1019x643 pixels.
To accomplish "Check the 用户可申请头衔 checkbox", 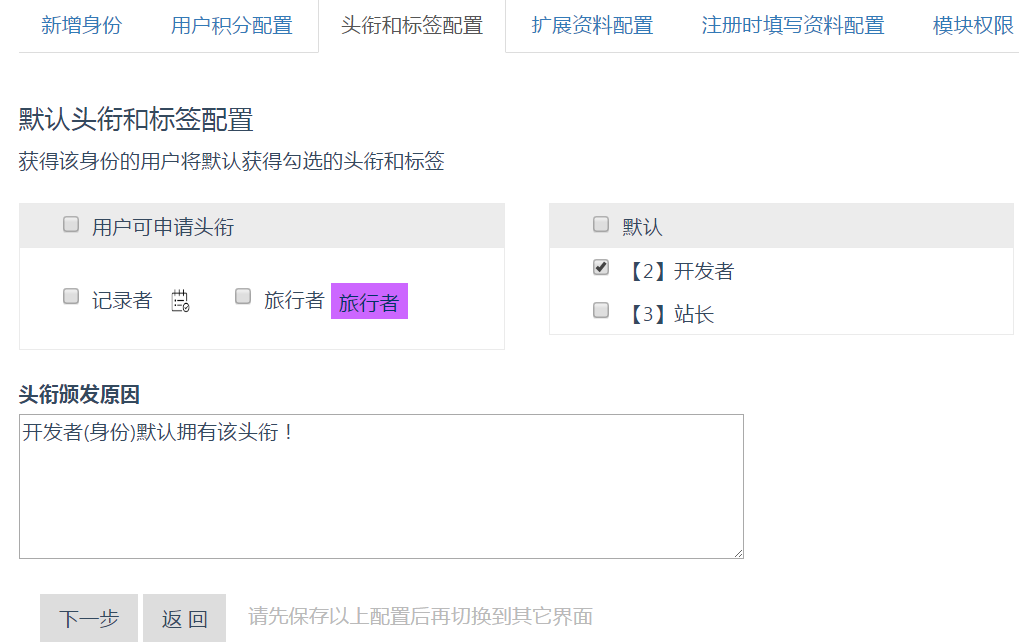I will (x=71, y=224).
